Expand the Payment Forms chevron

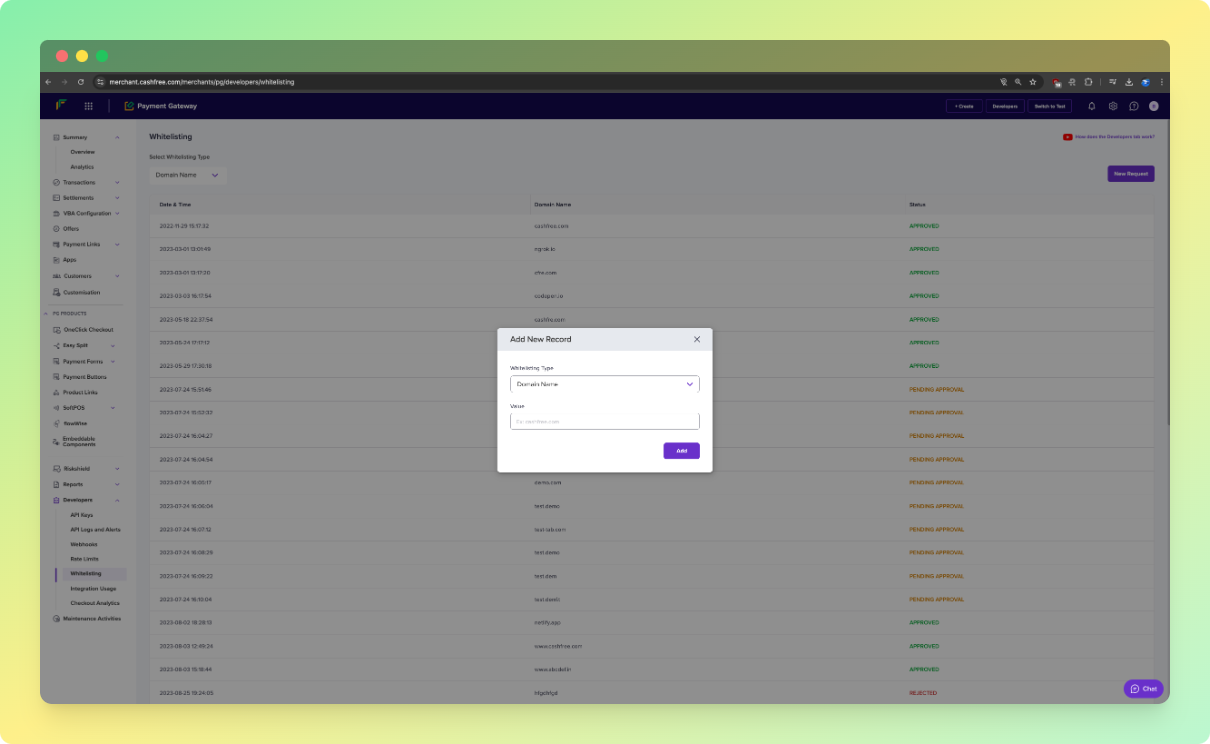coord(112,361)
